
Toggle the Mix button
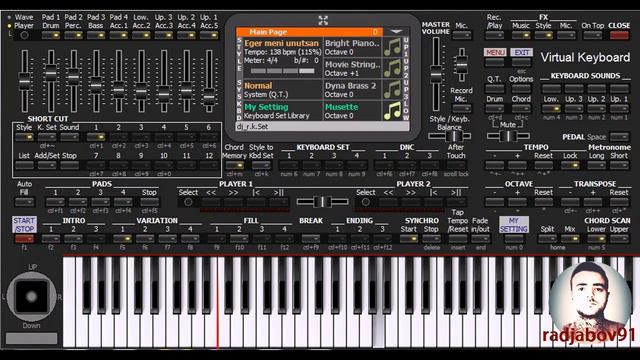pyautogui.click(x=570, y=239)
